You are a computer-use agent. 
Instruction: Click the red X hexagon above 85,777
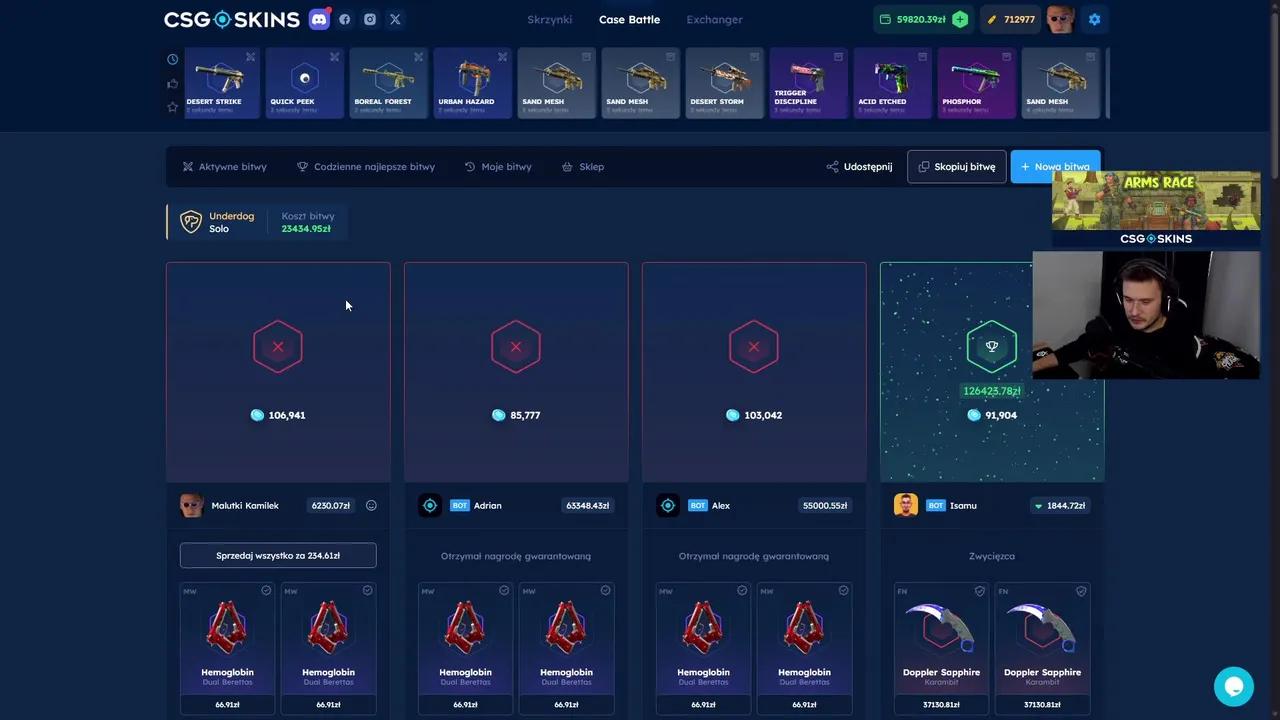[x=516, y=346]
